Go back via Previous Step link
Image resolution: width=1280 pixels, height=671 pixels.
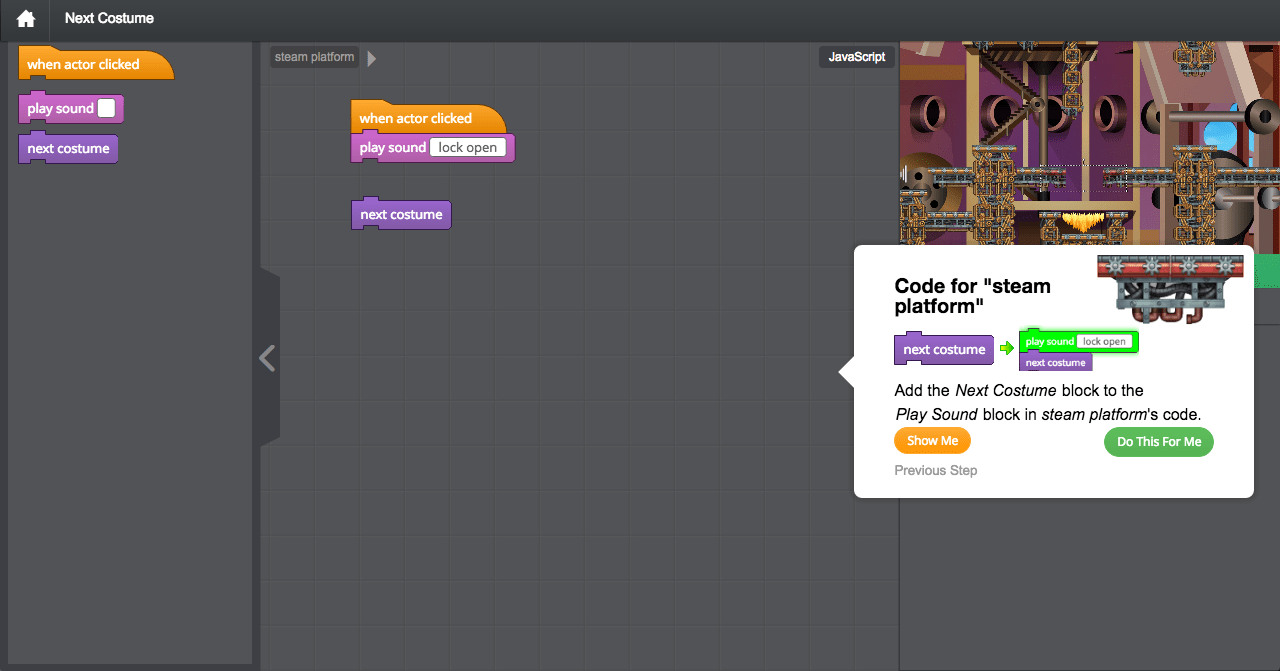(936, 470)
